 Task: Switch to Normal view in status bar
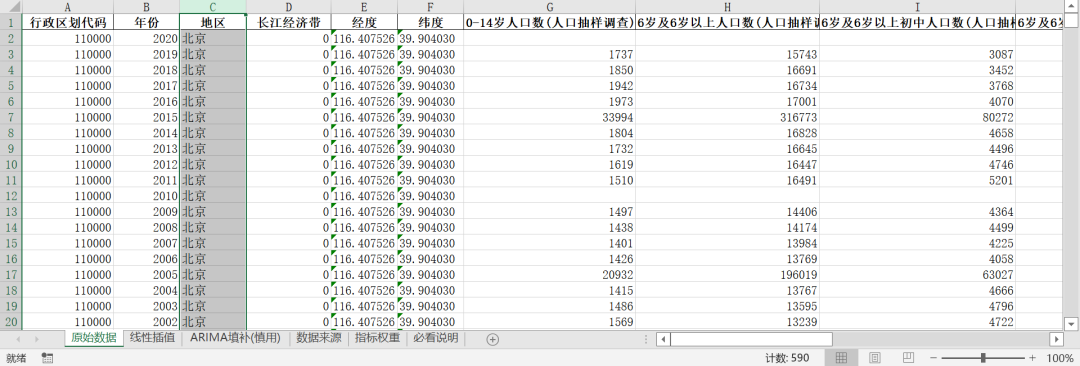point(840,358)
